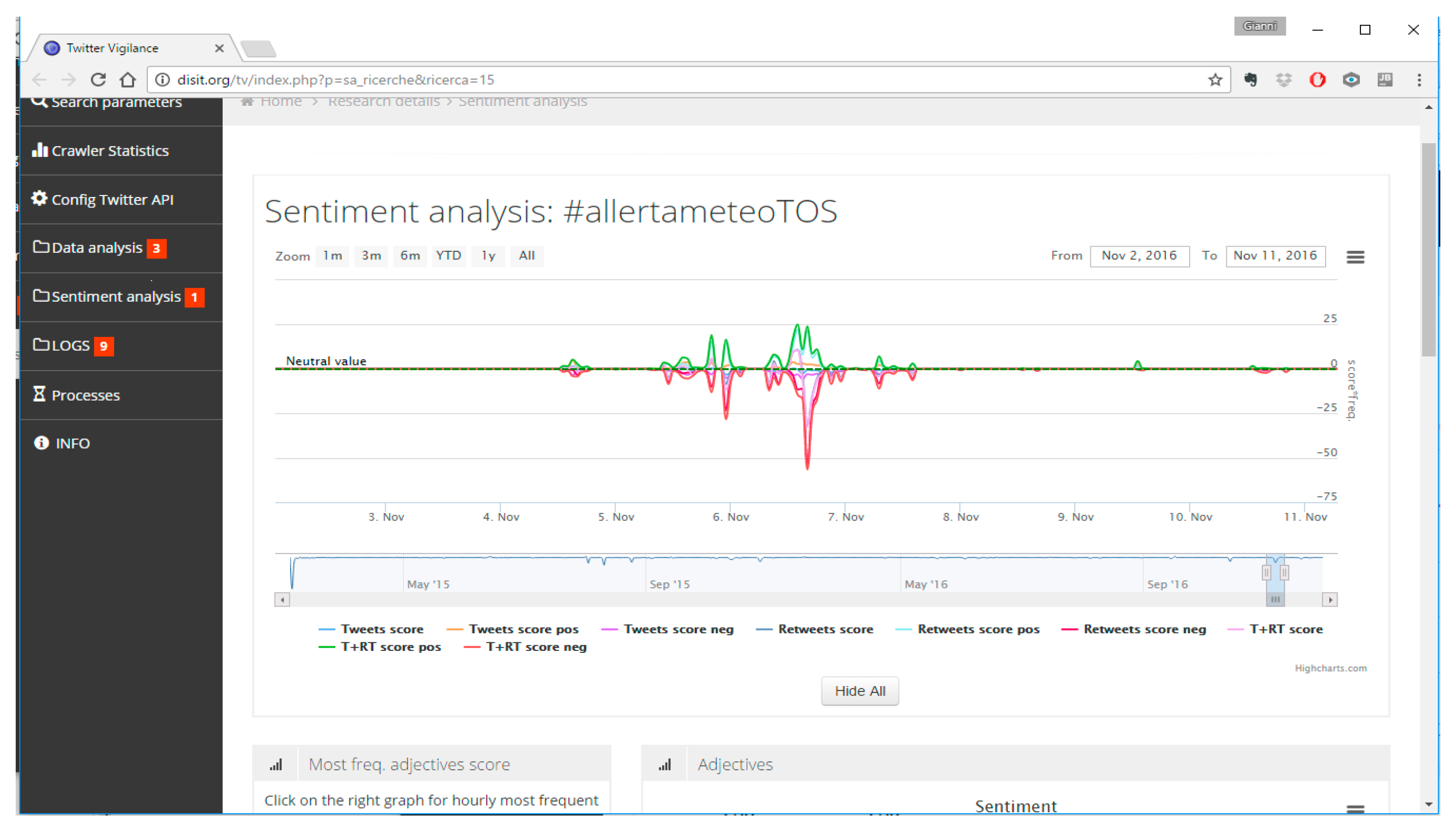The width and height of the screenshot is (1456, 836).
Task: Open the Opera-style red extension icon
Action: coord(1317,80)
